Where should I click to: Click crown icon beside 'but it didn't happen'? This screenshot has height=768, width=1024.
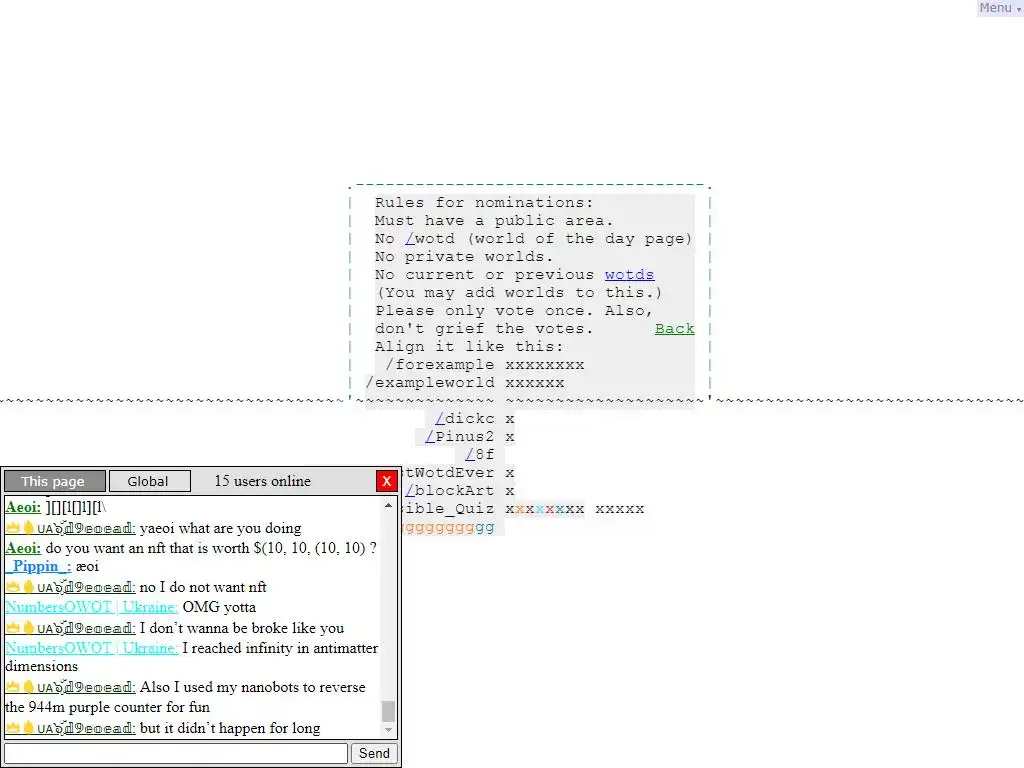point(12,728)
